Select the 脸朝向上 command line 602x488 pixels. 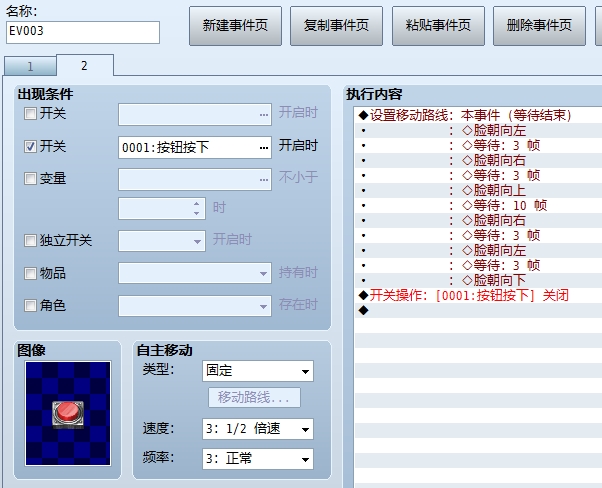[x=478, y=190]
